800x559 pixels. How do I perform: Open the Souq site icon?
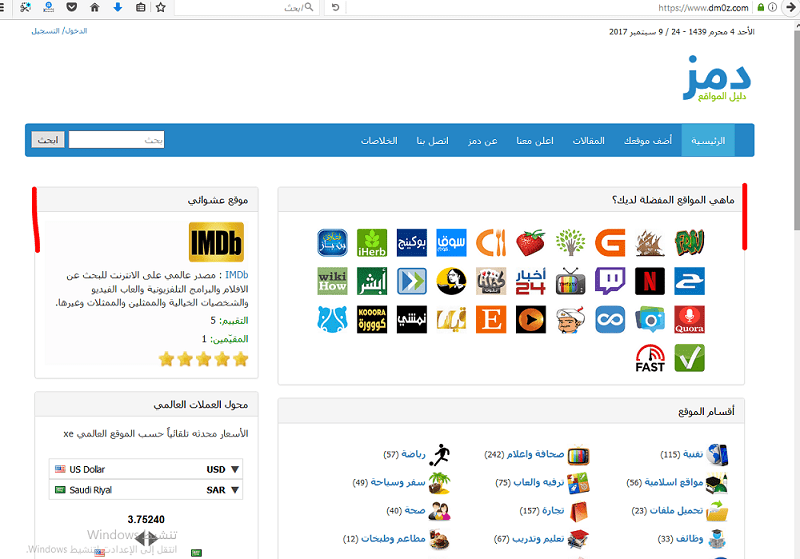tap(451, 243)
